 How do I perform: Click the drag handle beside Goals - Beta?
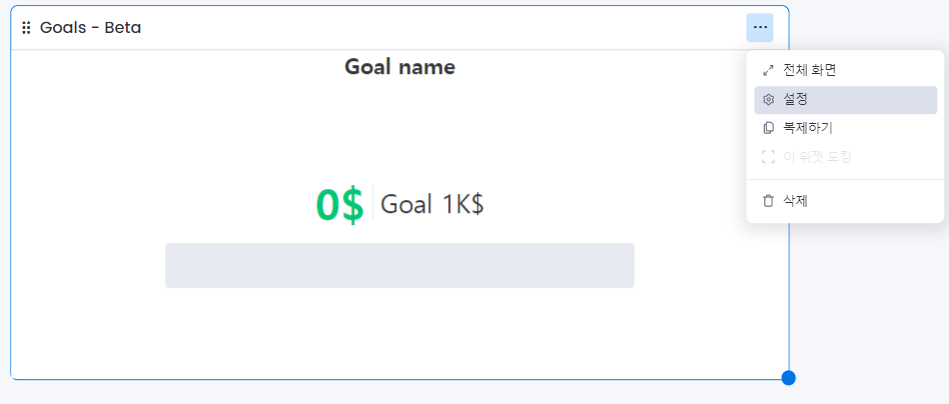pyautogui.click(x=26, y=28)
